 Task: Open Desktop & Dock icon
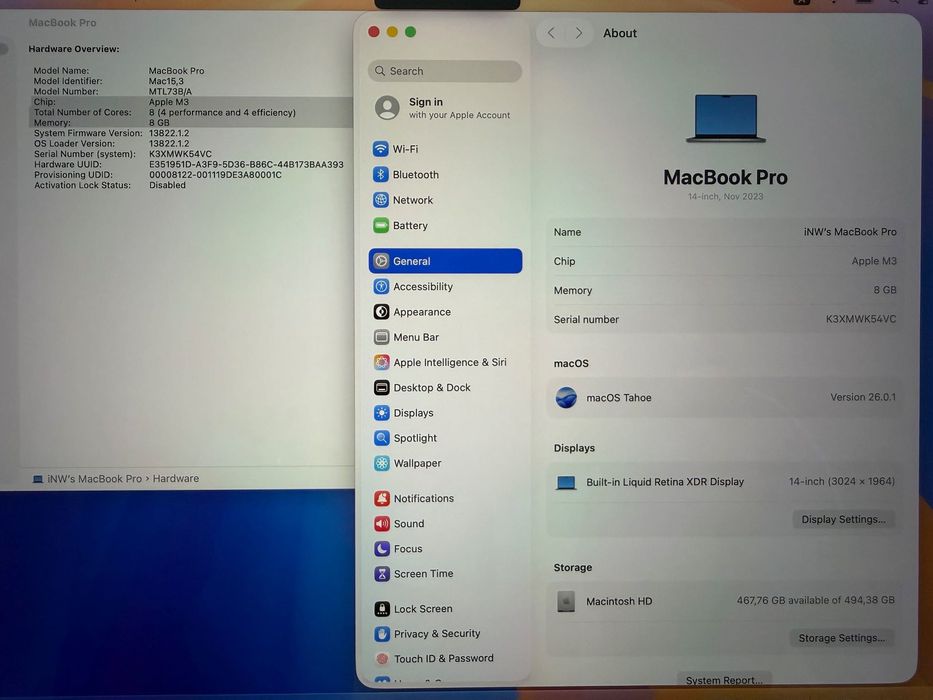[381, 388]
